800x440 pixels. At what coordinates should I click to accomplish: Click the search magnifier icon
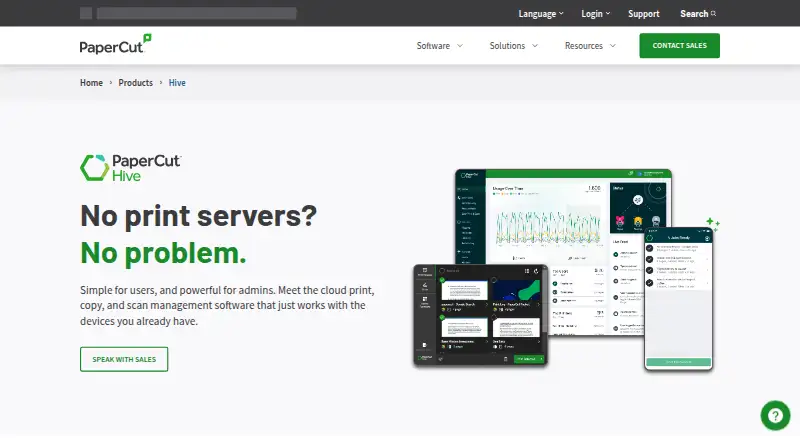(x=713, y=14)
